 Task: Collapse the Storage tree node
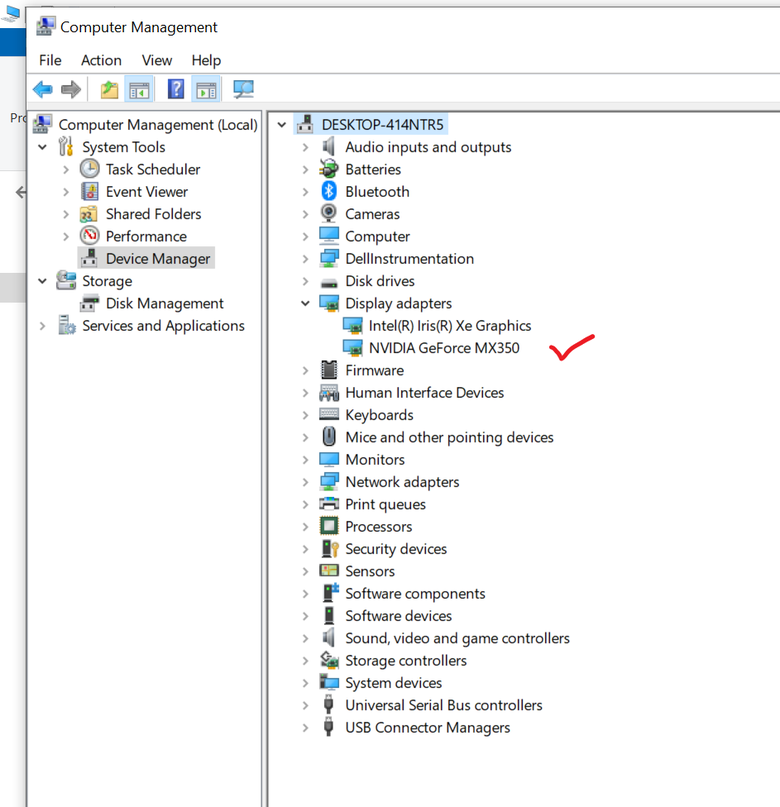click(43, 281)
